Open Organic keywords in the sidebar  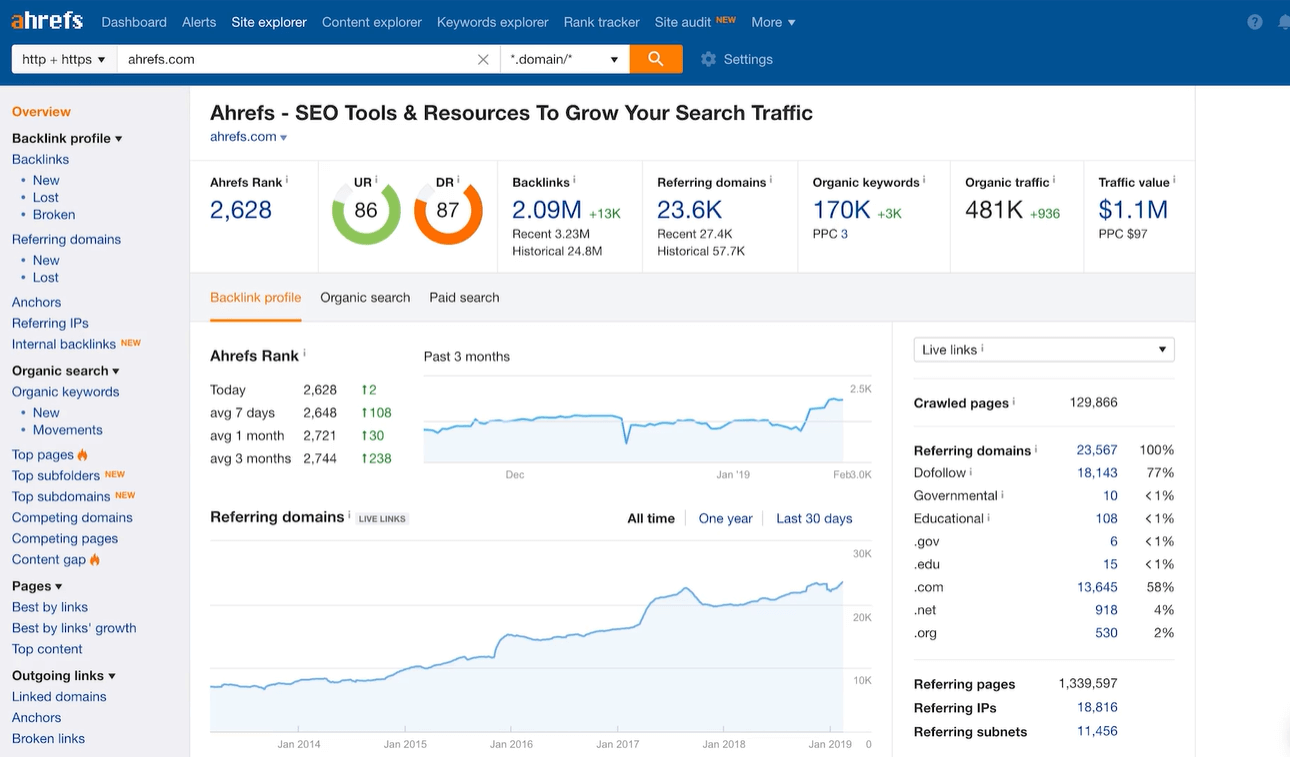65,392
